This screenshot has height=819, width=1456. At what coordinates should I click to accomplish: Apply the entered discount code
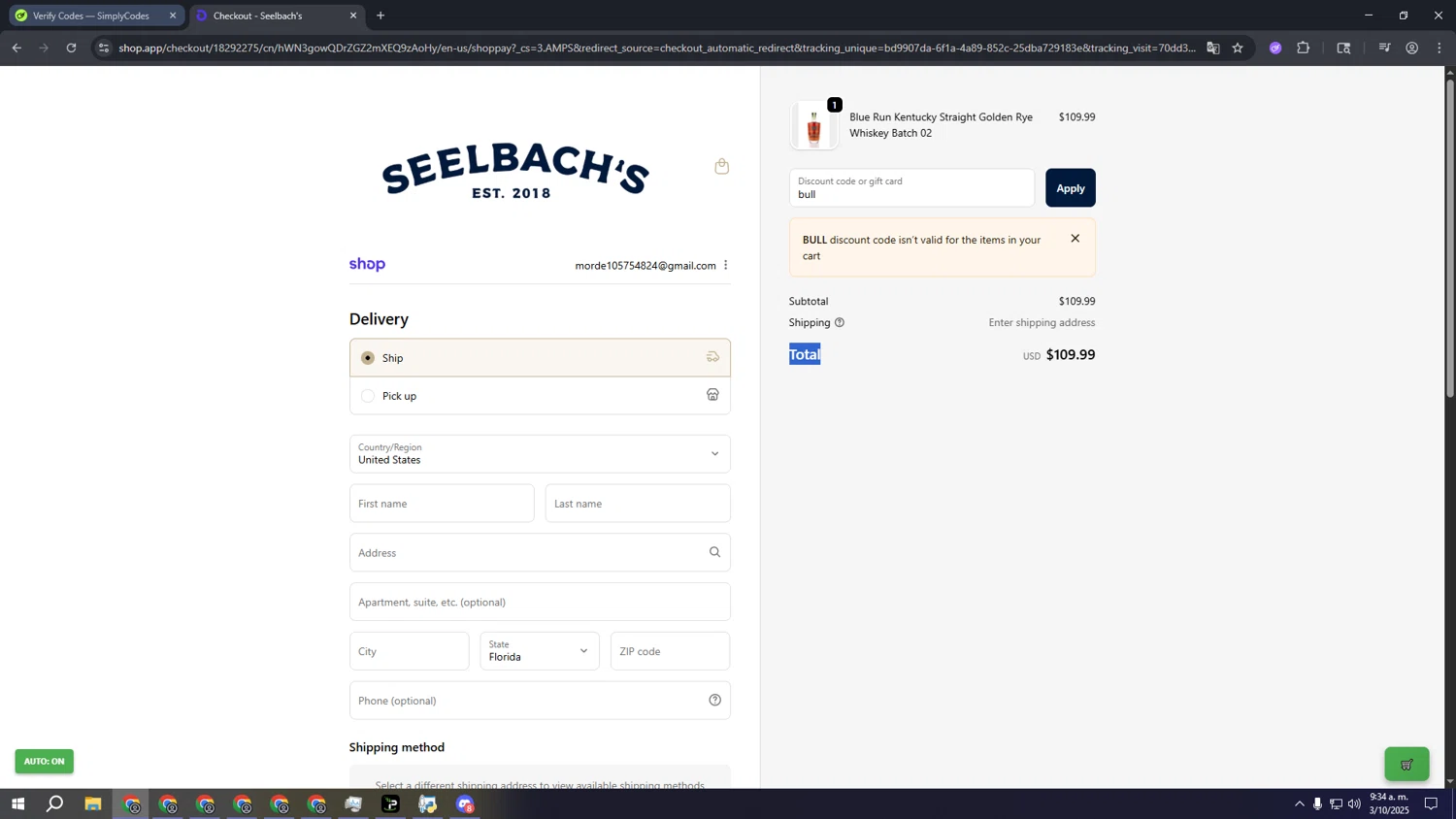(x=1070, y=188)
